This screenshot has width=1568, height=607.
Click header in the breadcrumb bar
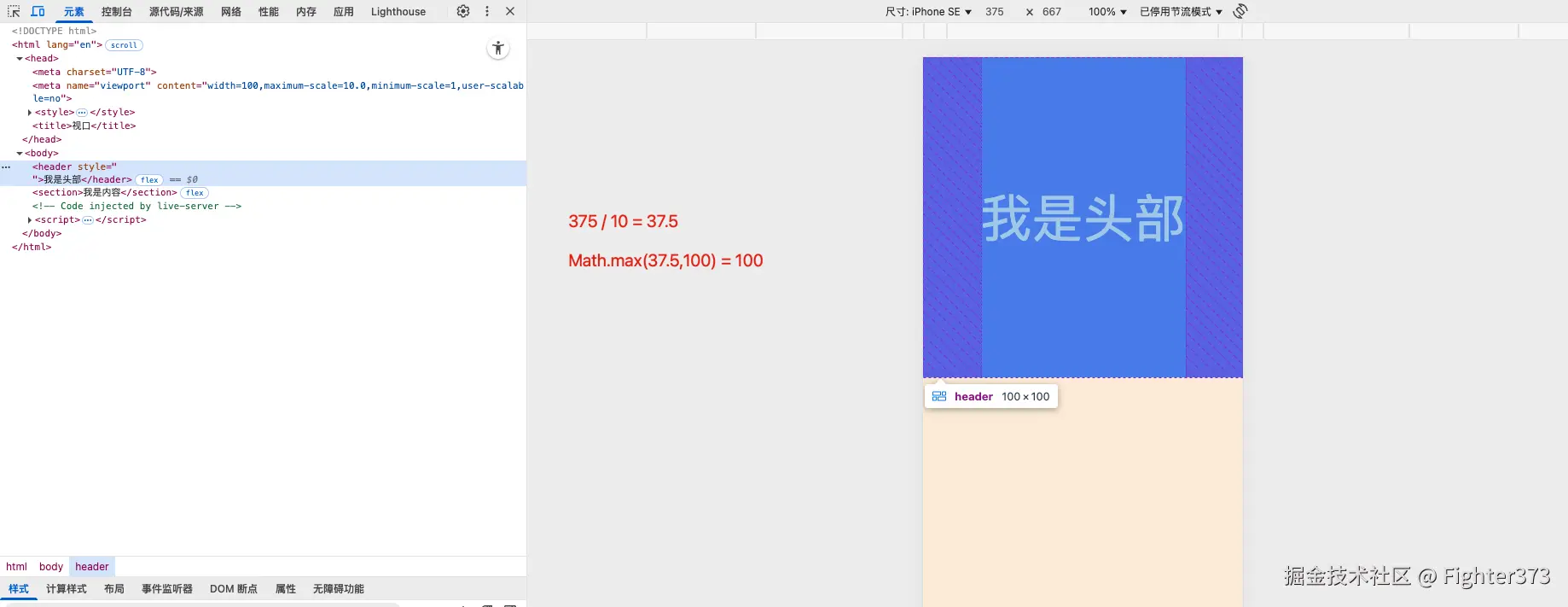pos(92,567)
